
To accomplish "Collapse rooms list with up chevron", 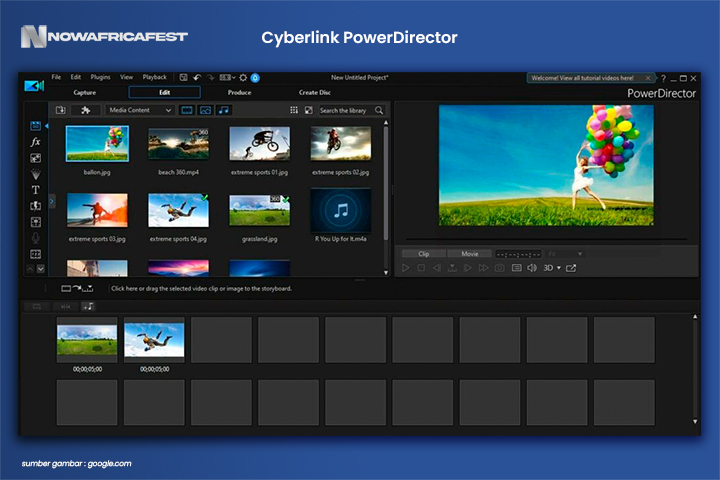I will (30, 269).
